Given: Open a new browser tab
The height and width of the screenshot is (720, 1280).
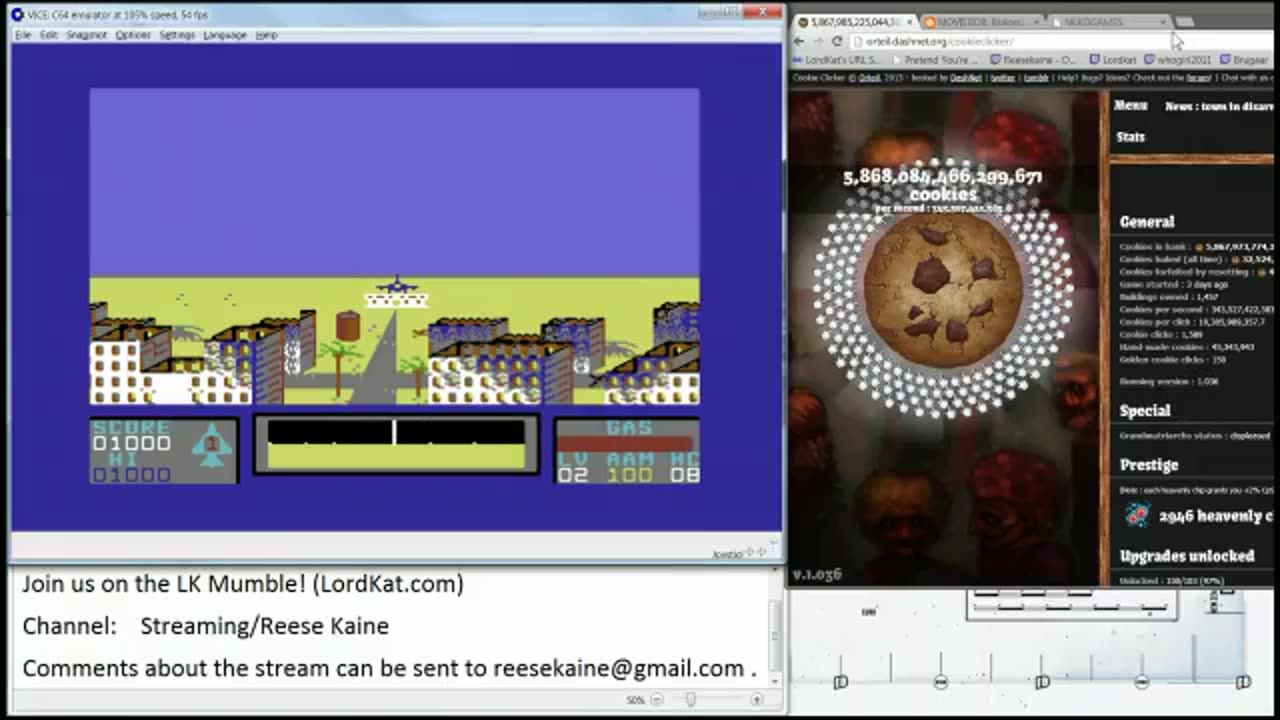Looking at the screenshot, I should (x=1184, y=22).
